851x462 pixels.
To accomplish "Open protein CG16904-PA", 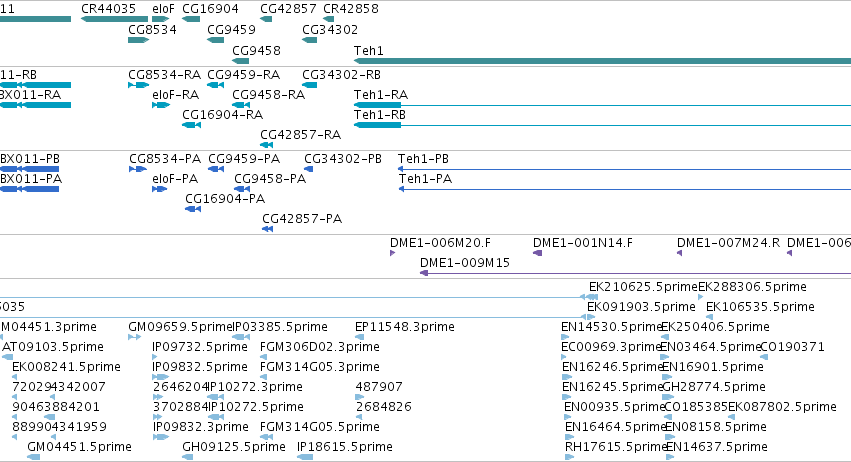I will 225,199.
